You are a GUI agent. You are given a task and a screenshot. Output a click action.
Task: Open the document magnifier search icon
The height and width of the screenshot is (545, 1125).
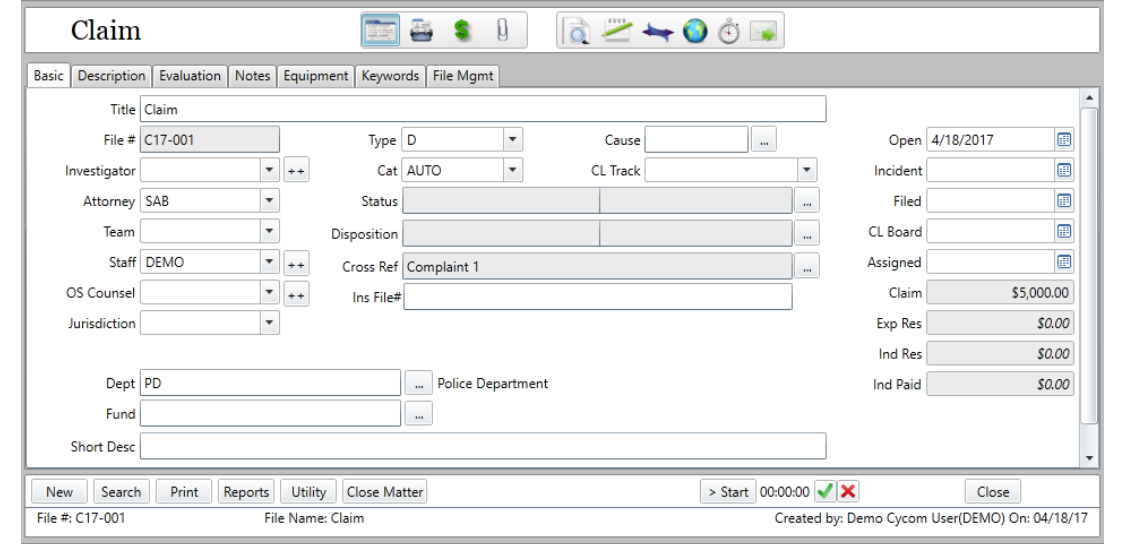pyautogui.click(x=576, y=32)
